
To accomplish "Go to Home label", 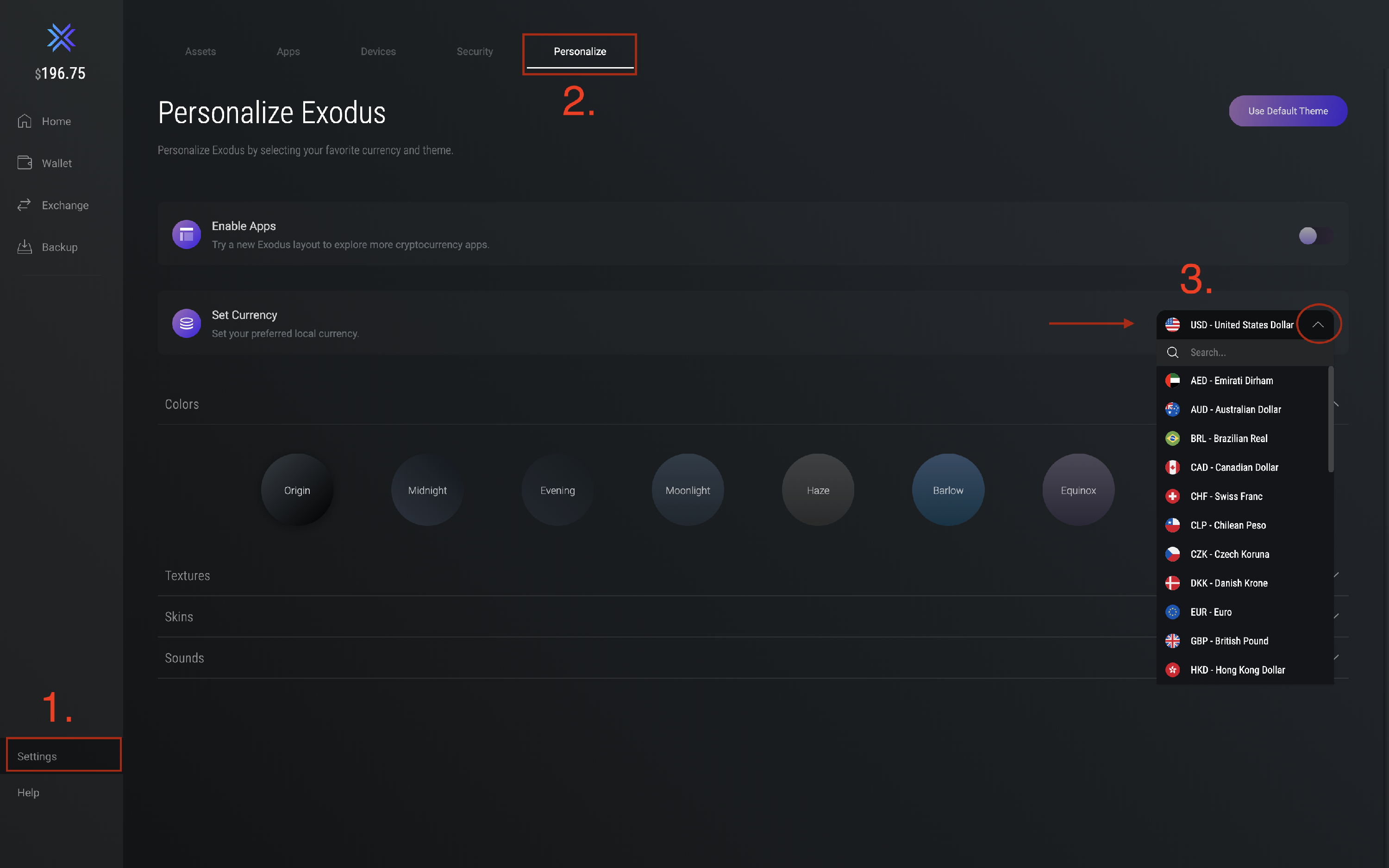I will [x=56, y=121].
